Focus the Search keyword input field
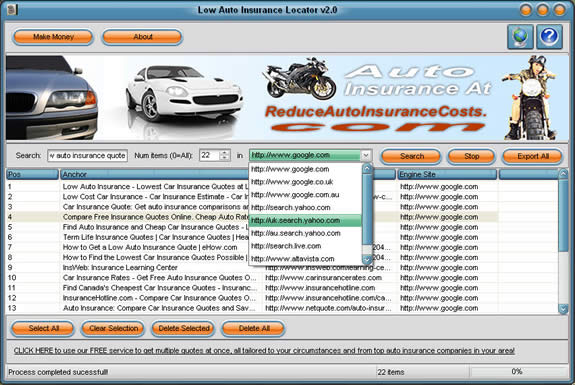 click(x=88, y=155)
